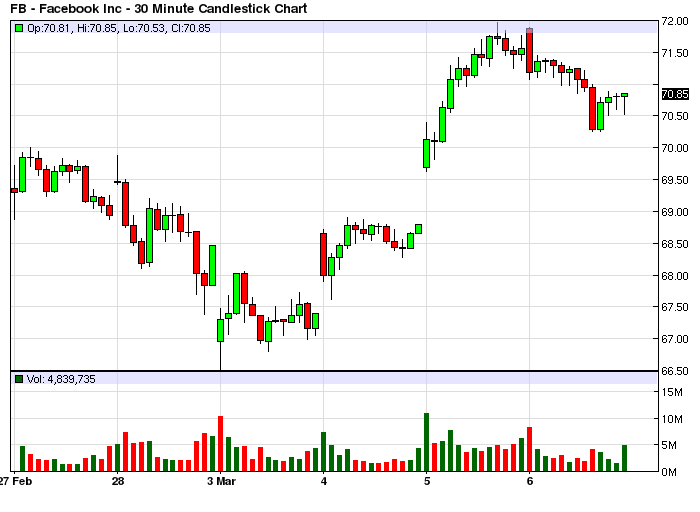Click the last green volume bar on the right

[625, 458]
